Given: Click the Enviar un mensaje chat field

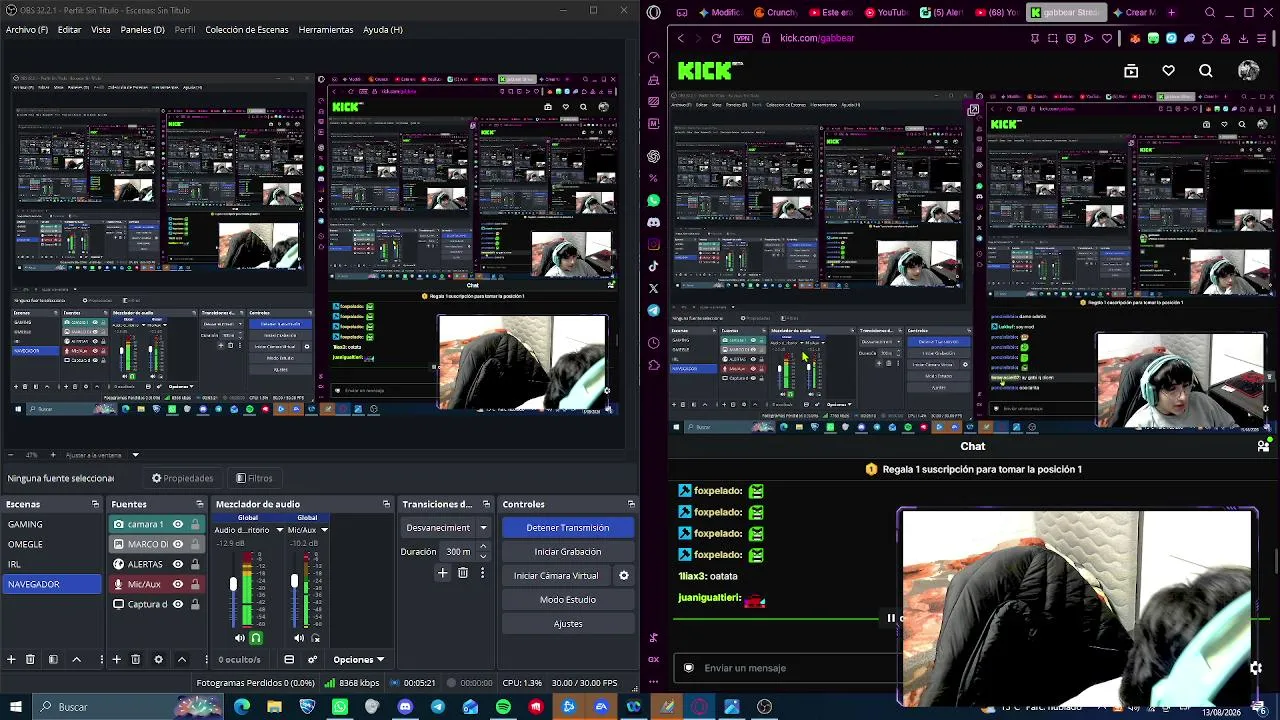Looking at the screenshot, I should click(x=790, y=668).
